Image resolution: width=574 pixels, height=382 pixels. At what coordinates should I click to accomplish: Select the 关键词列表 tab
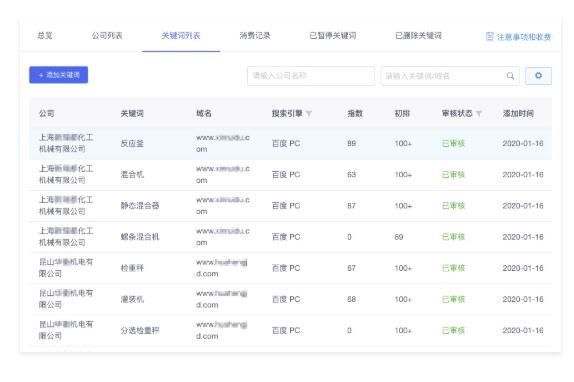181,35
